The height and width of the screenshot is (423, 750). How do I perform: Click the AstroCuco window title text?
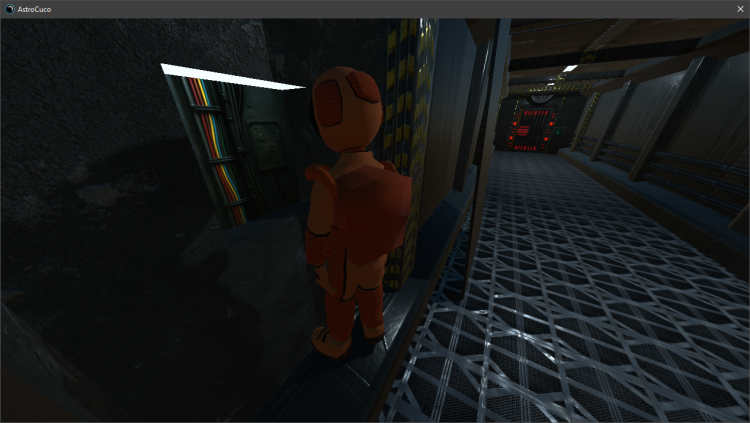point(36,9)
